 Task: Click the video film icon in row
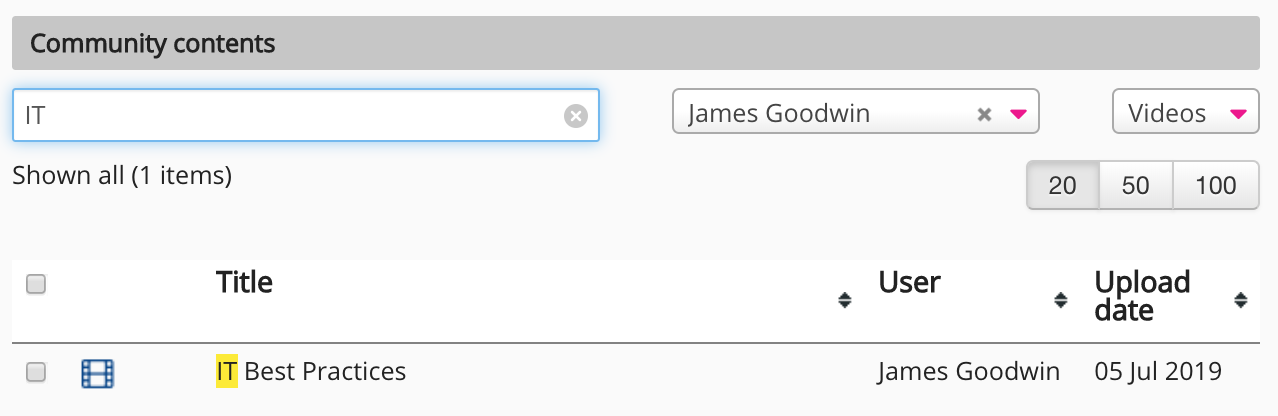[97, 373]
